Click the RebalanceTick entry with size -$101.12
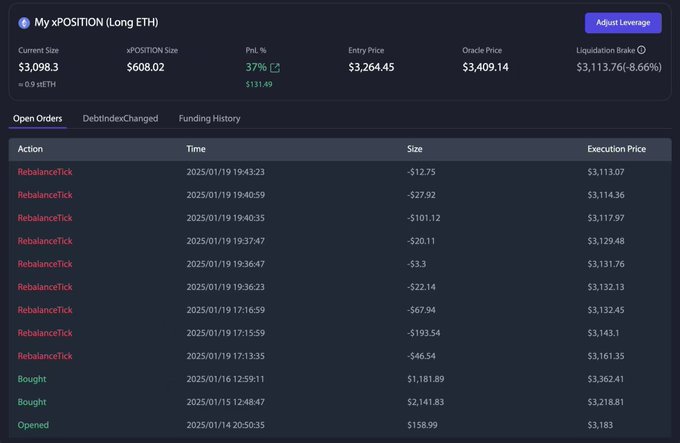The width and height of the screenshot is (680, 443). (45, 218)
